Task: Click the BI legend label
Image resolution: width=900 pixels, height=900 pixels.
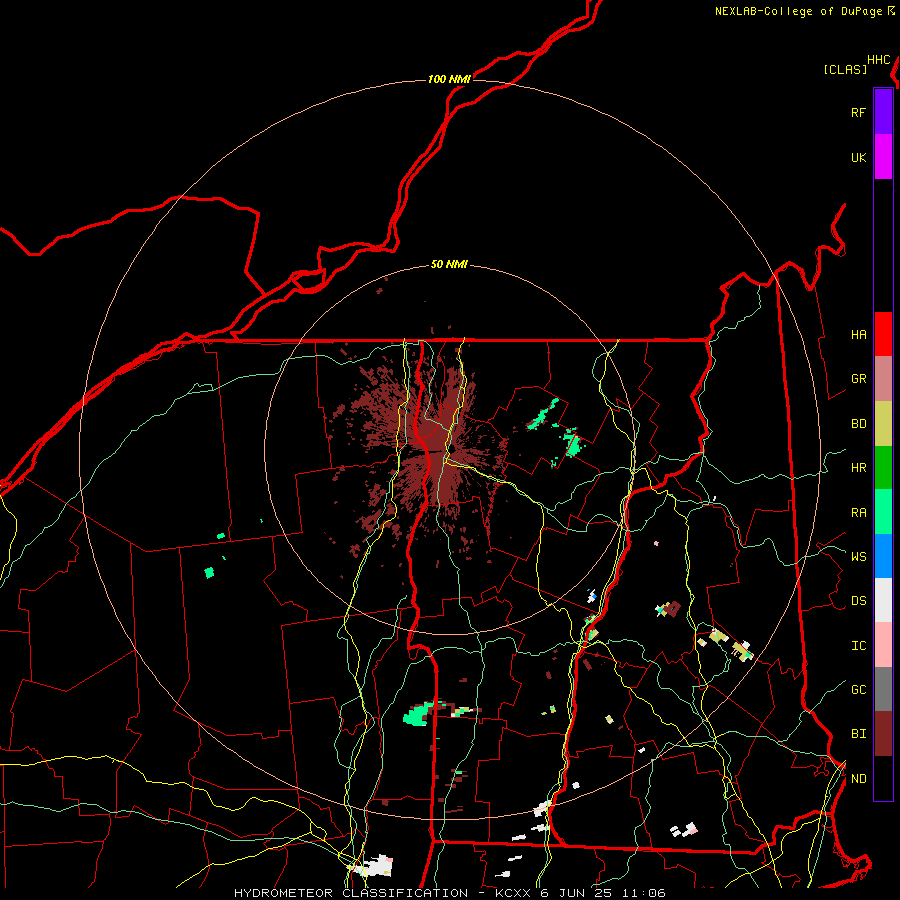Action: (x=858, y=734)
